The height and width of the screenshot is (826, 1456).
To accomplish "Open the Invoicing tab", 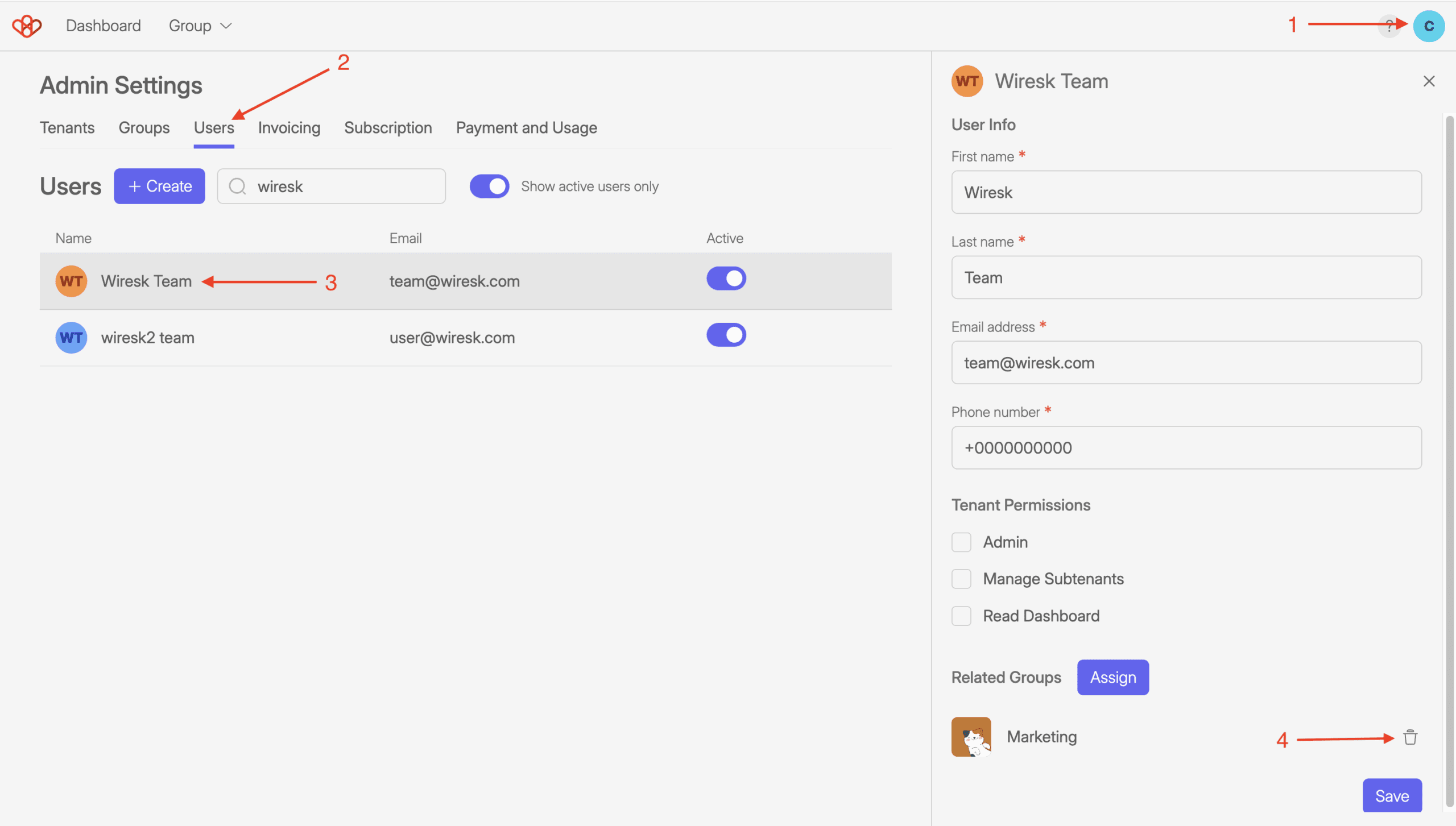I will (x=289, y=128).
